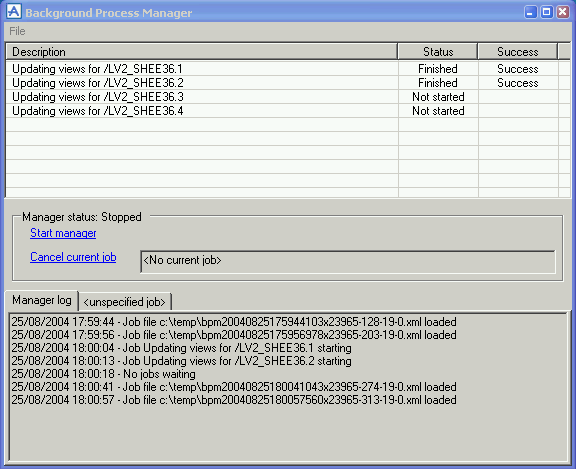Select the Updating views for /LV2_SHEE36.1 row
Viewport: 576px width, 469px height.
pos(282,69)
